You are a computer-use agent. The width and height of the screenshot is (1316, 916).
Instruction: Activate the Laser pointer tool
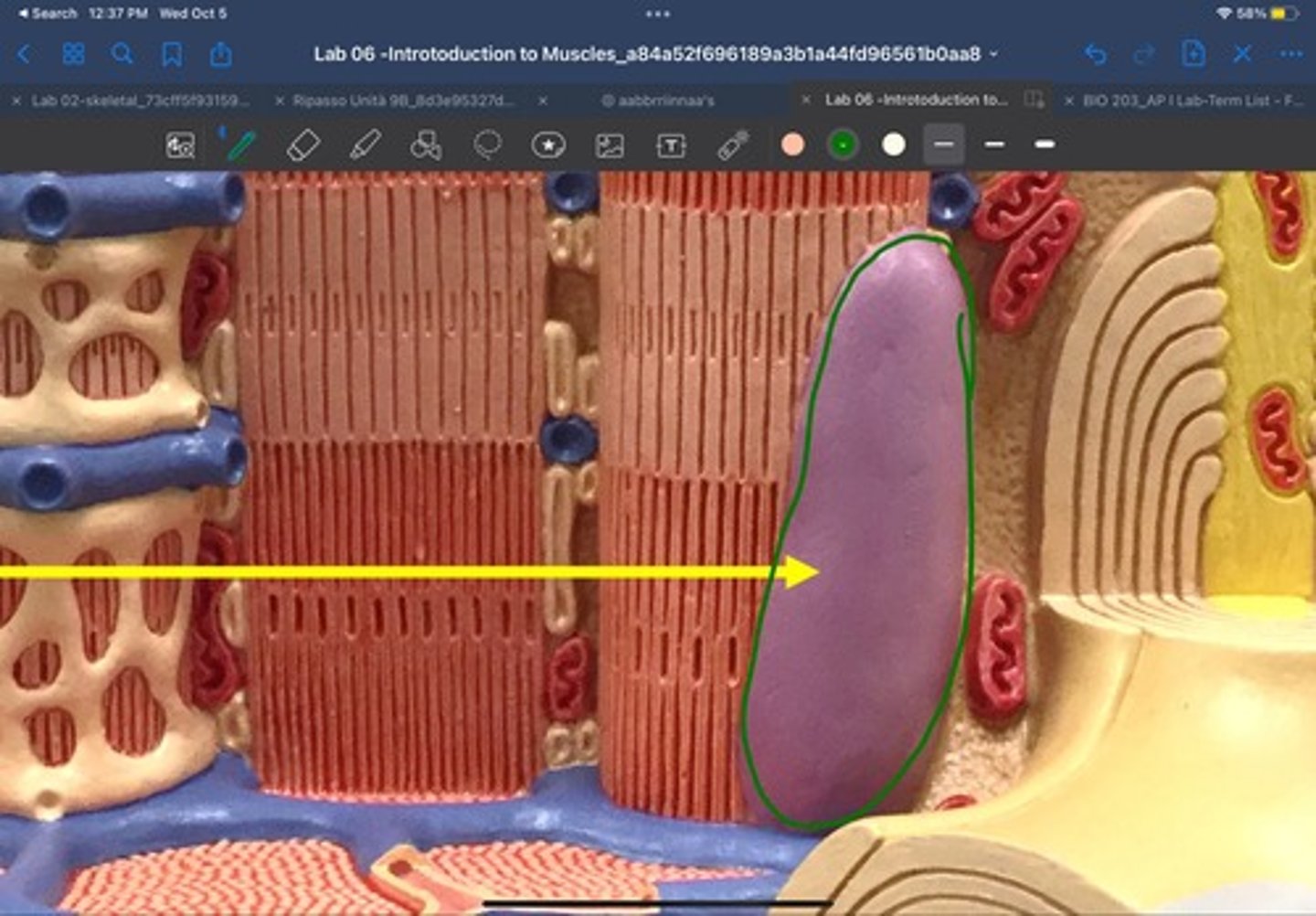[x=733, y=144]
